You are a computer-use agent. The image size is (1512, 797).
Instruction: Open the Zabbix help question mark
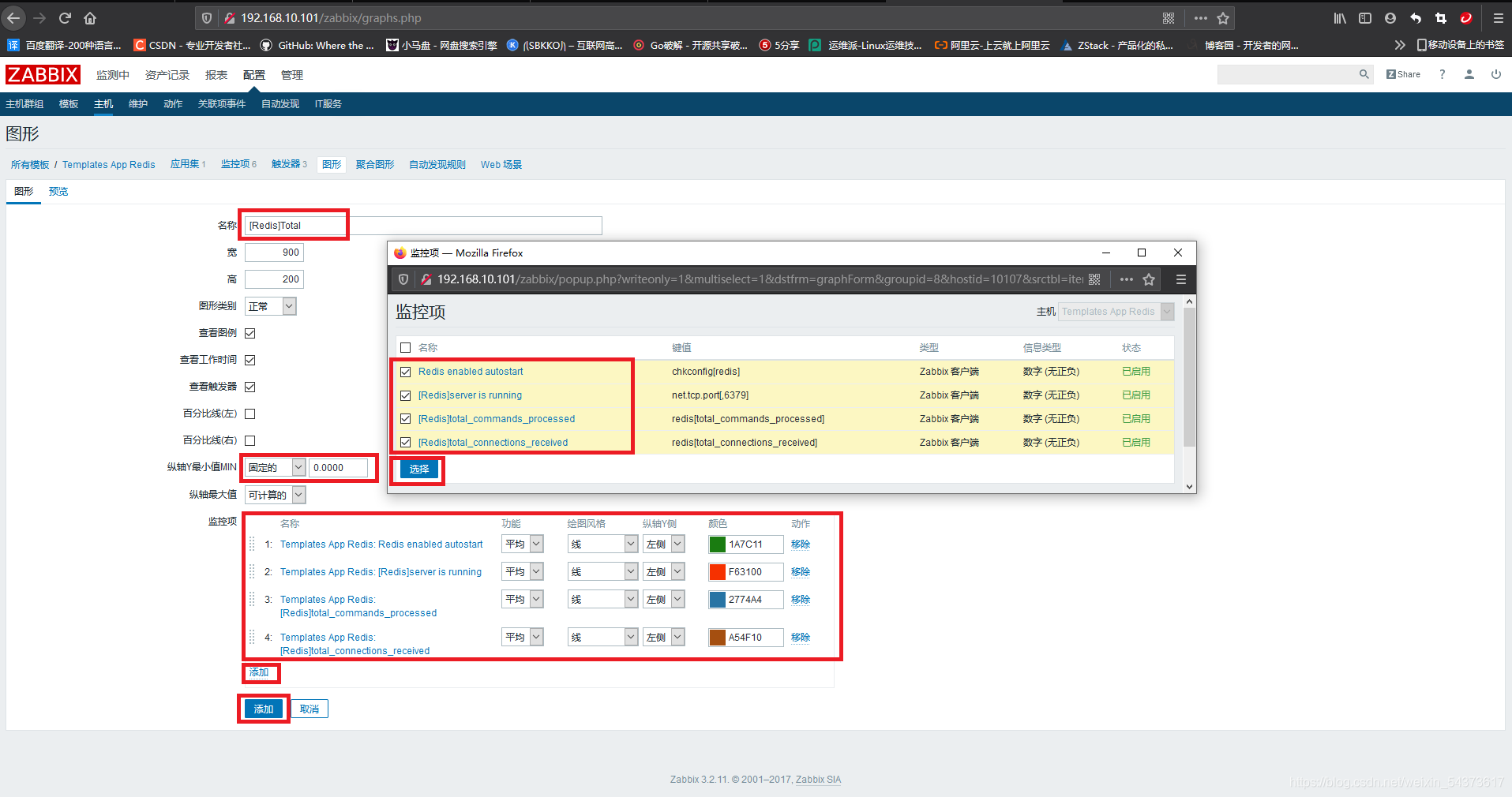pyautogui.click(x=1442, y=74)
